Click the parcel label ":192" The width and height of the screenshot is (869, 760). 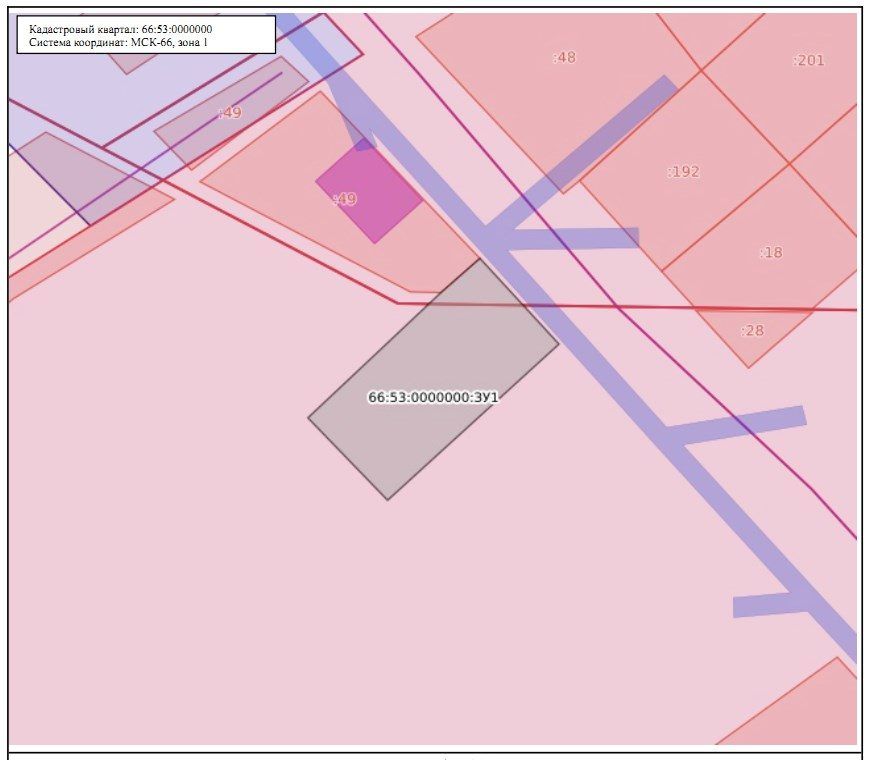[683, 172]
